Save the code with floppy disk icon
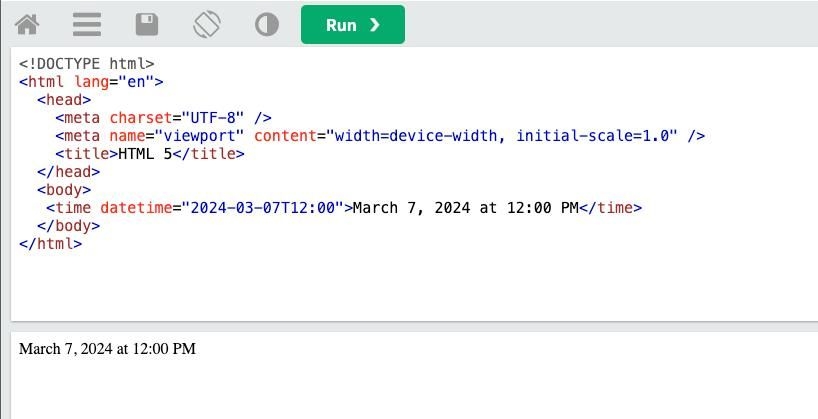The image size is (818, 419). pyautogui.click(x=147, y=25)
